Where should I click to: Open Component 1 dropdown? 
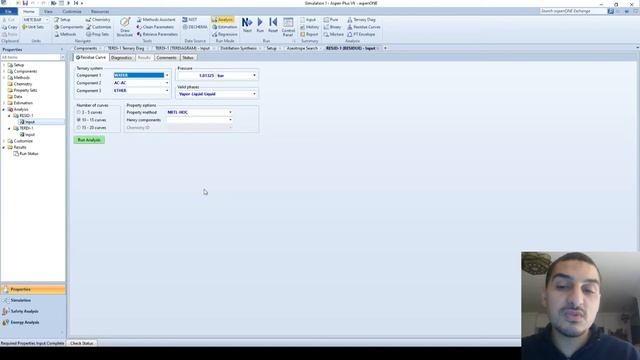coord(167,75)
